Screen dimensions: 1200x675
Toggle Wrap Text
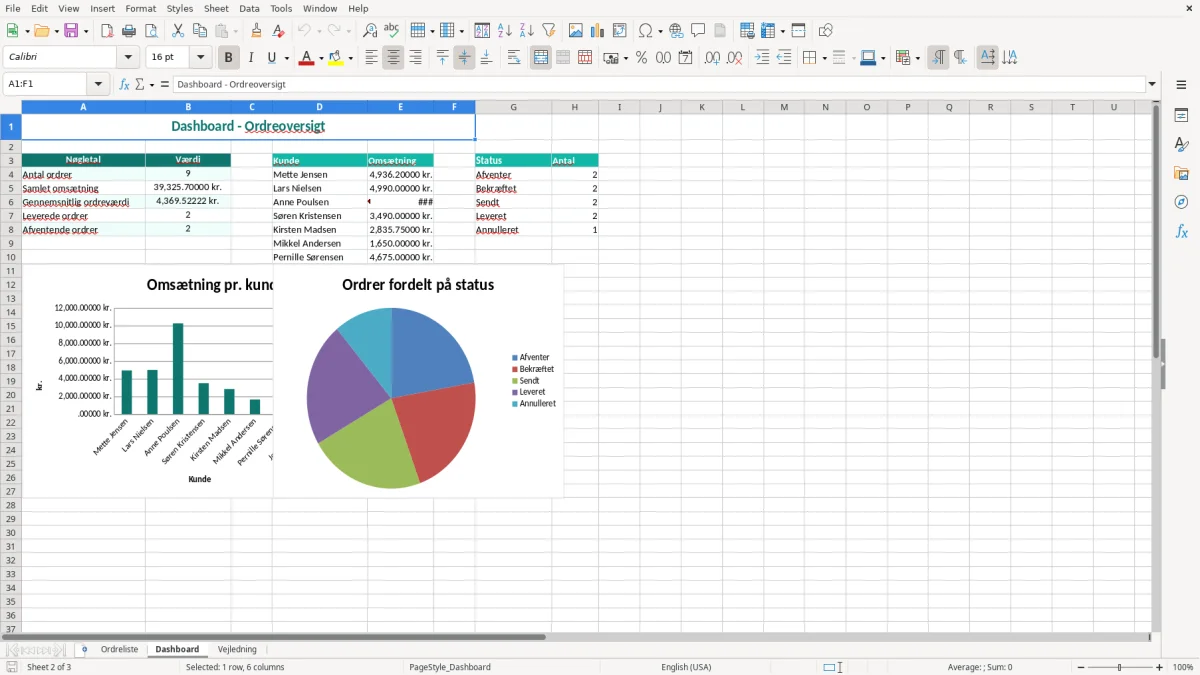[514, 58]
